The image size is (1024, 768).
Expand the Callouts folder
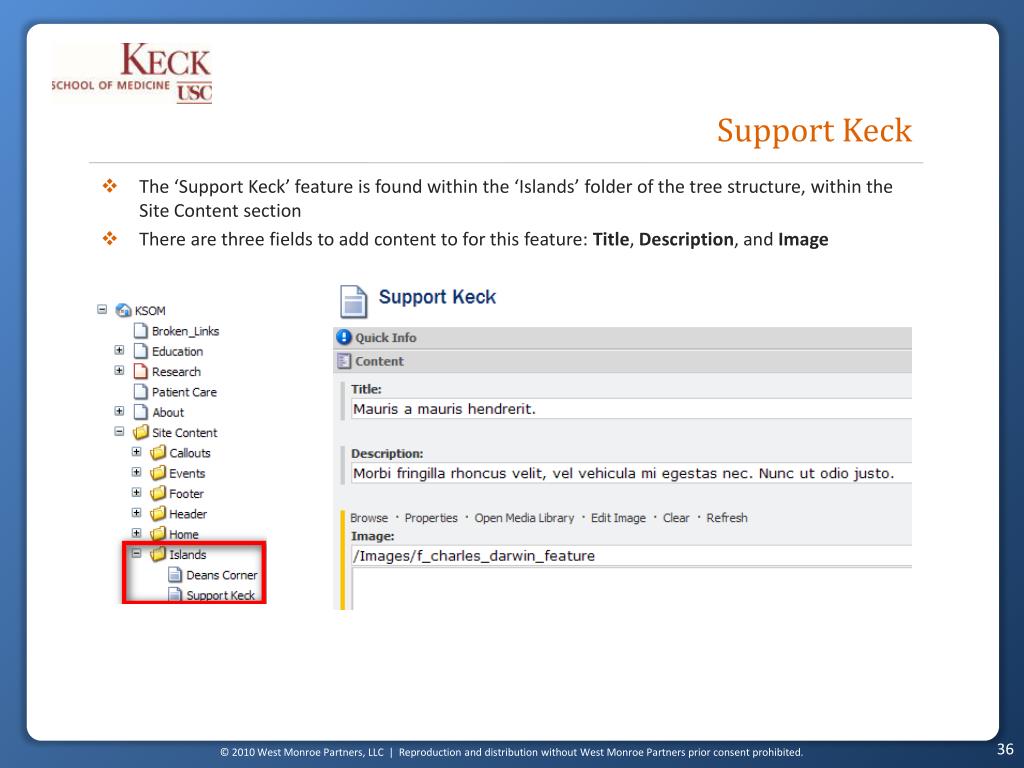(136, 451)
